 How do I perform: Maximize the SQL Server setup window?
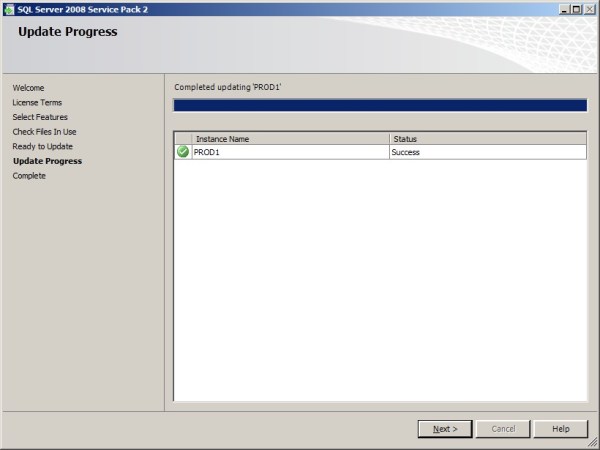pyautogui.click(x=577, y=8)
